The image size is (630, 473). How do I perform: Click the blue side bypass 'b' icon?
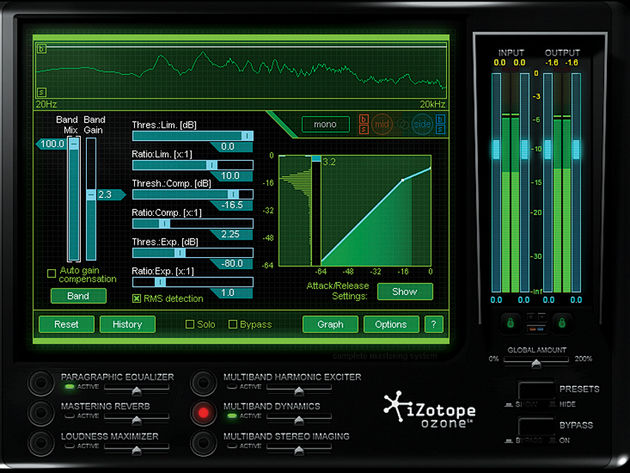tap(440, 119)
